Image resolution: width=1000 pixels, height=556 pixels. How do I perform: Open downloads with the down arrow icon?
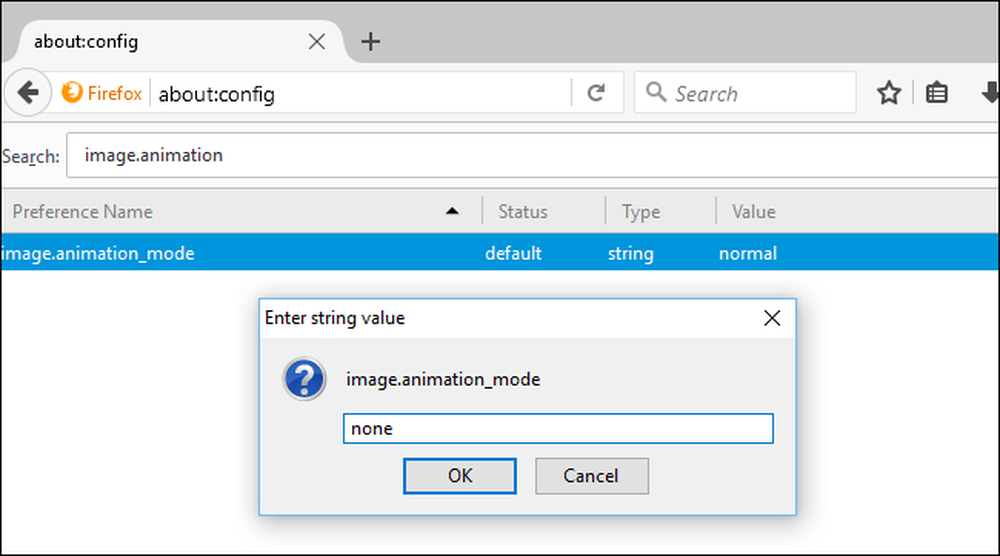(x=991, y=93)
